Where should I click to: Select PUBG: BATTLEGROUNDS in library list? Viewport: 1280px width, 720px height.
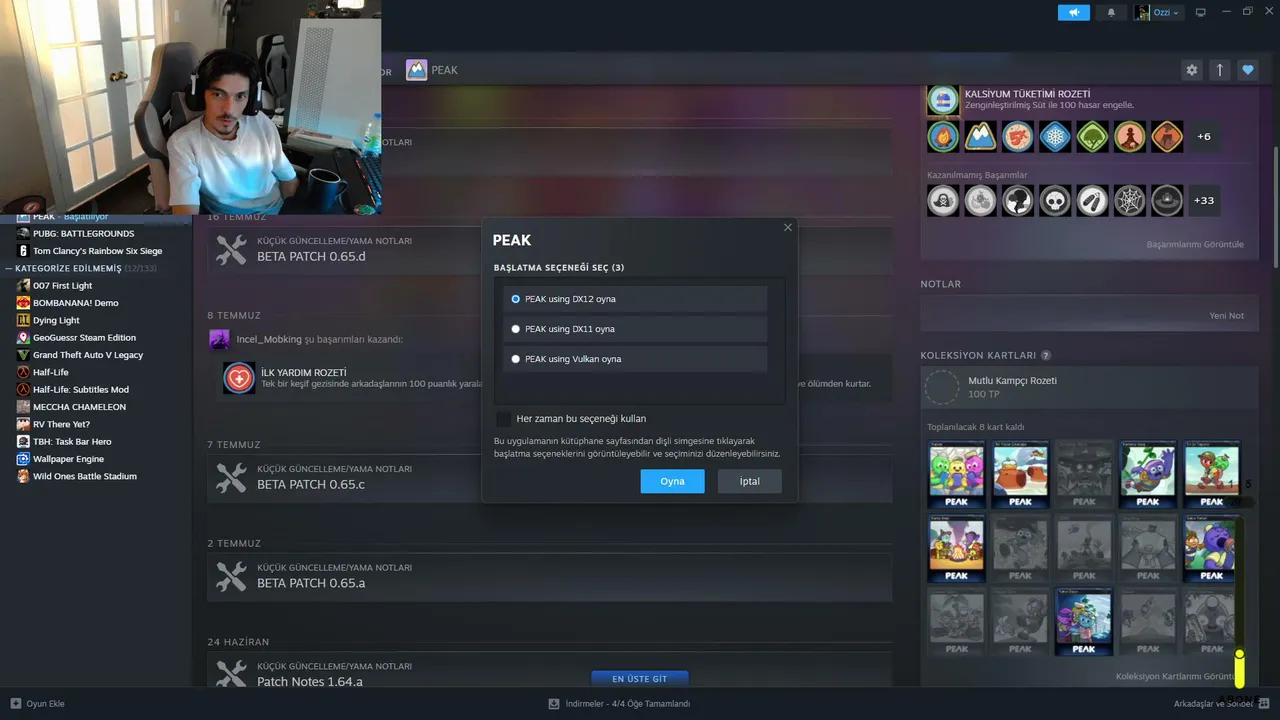click(96, 234)
